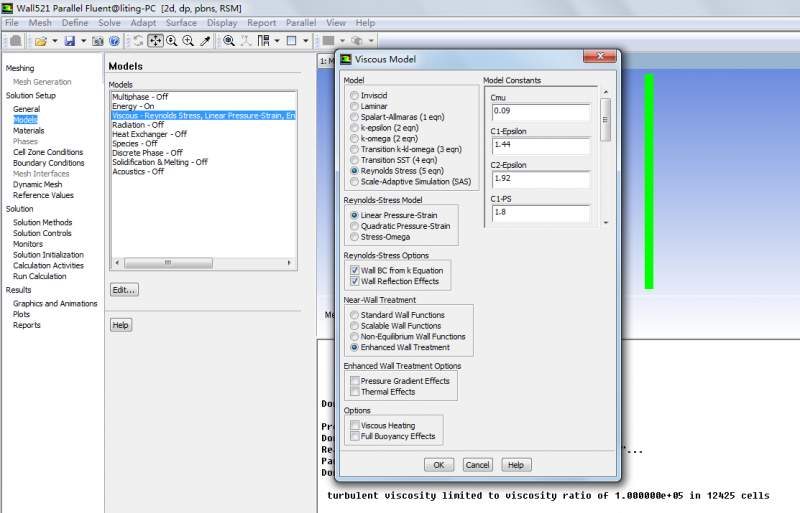The image size is (800, 513).
Task: Click the axes orientation toolbar icon
Action: point(246,41)
